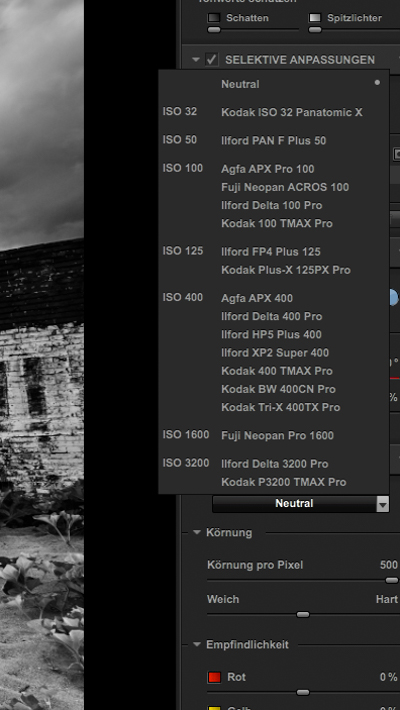
Task: Choose Ilford Delta 400 Pro
Action: 272,316
